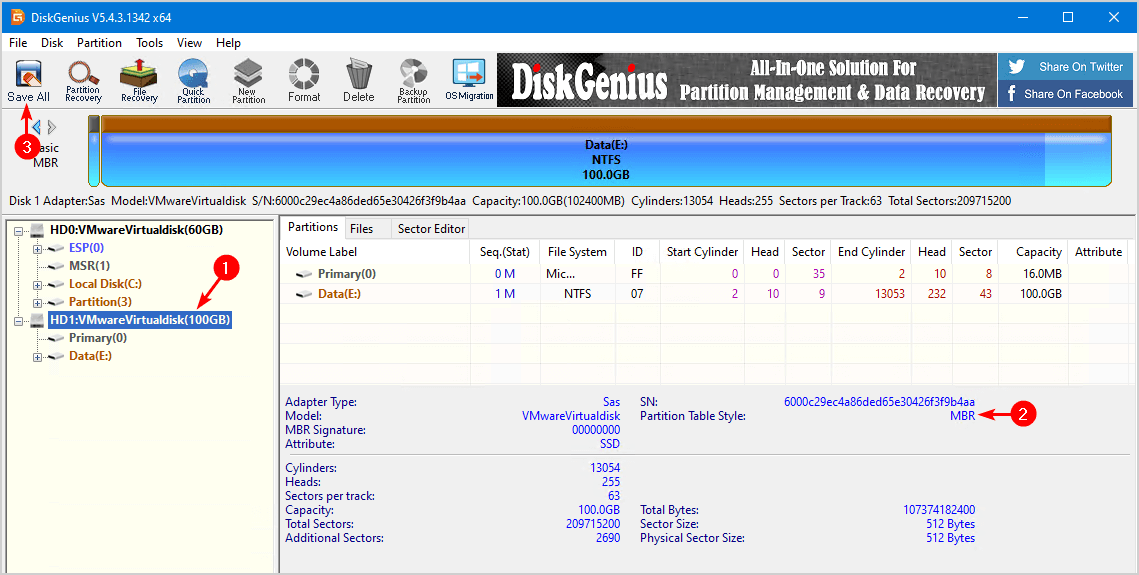Click the DiskGenius logo banner
This screenshot has width=1139, height=575.
pos(747,80)
